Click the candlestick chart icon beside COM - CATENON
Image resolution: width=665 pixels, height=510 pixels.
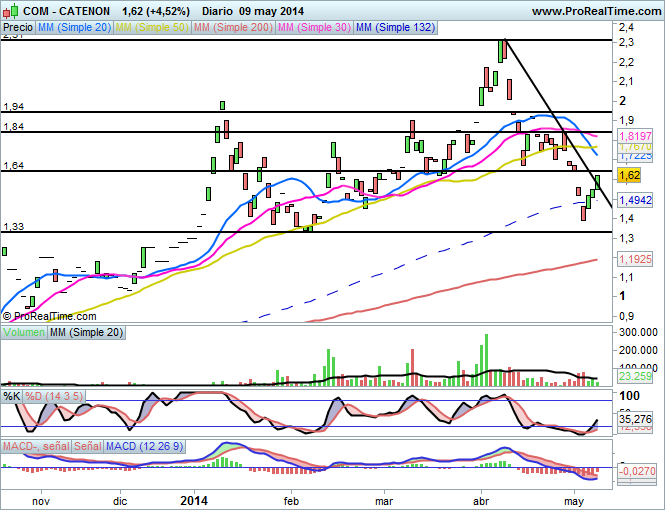(11, 10)
